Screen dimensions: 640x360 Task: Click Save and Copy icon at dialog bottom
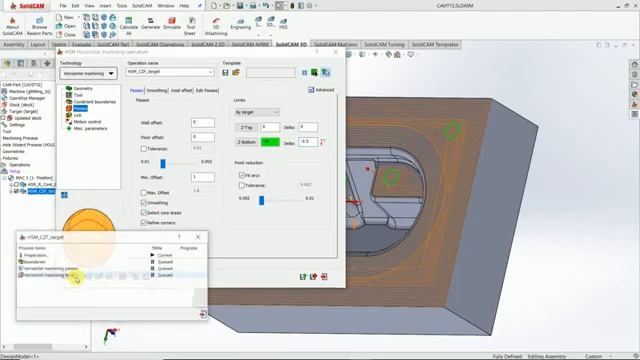pyautogui.click(x=313, y=277)
